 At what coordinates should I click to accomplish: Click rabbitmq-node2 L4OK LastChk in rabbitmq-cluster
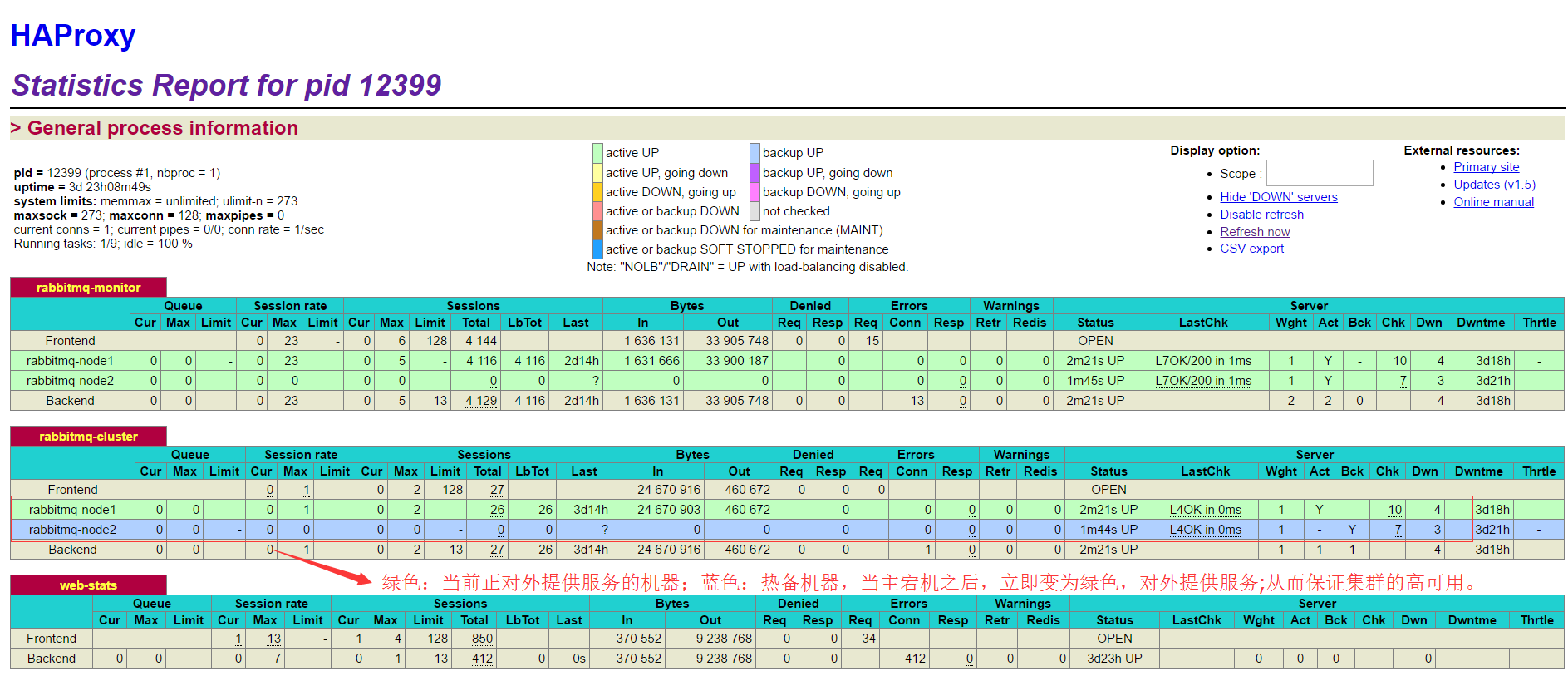coord(1205,530)
